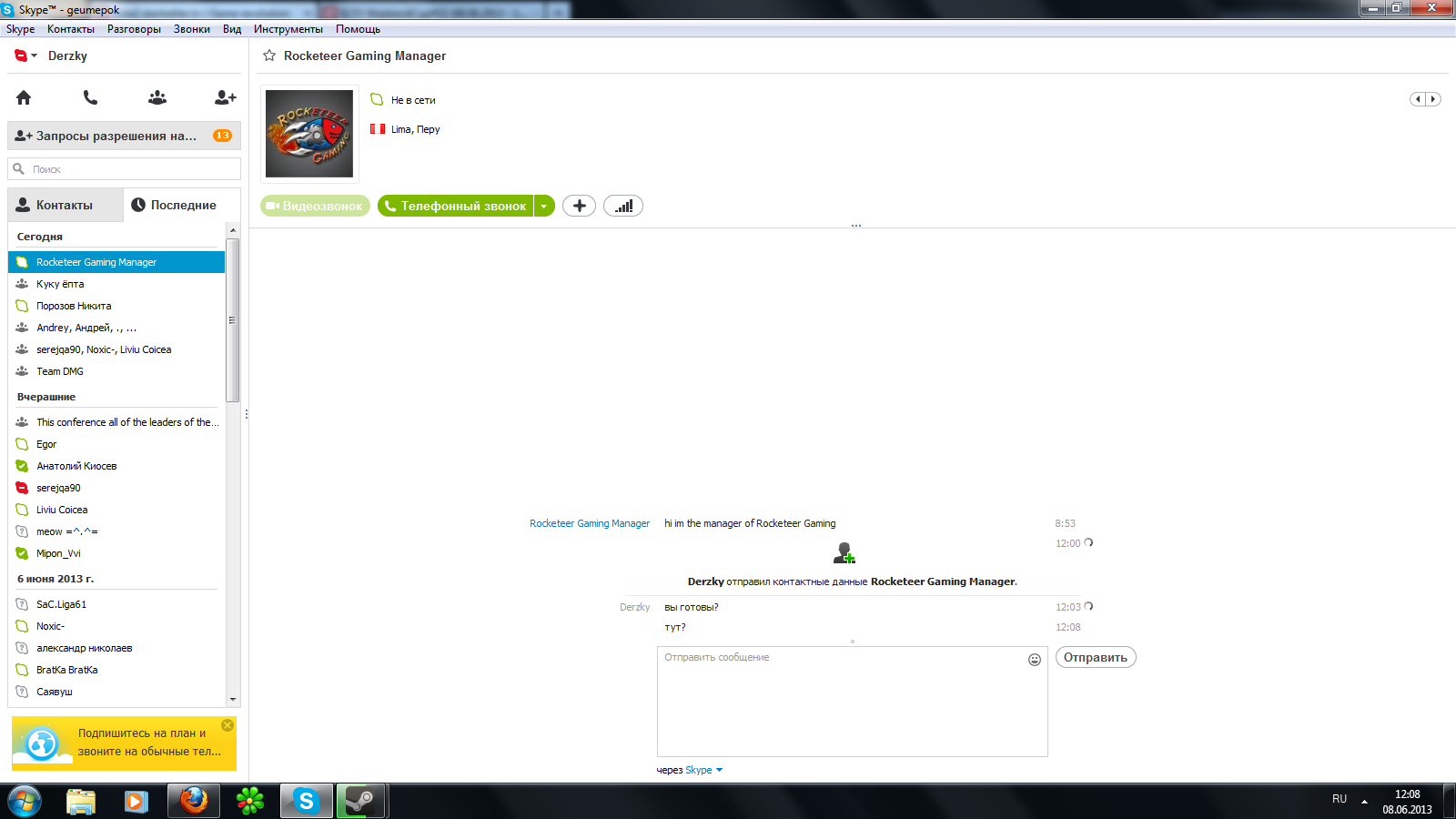Open Team DMG group chat
Image resolution: width=1456 pixels, height=819 pixels.
[x=116, y=371]
